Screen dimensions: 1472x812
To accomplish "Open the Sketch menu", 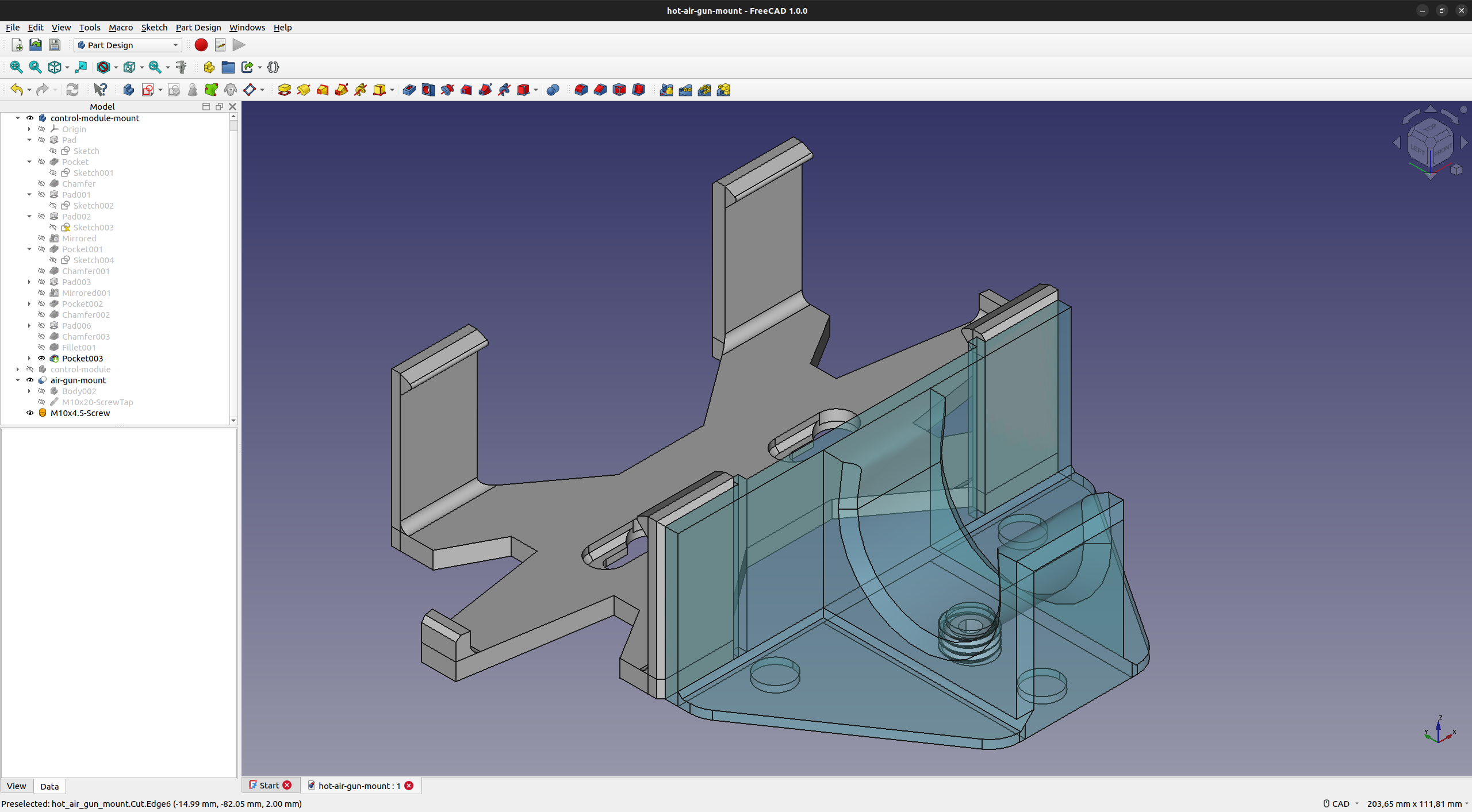I will (x=154, y=27).
